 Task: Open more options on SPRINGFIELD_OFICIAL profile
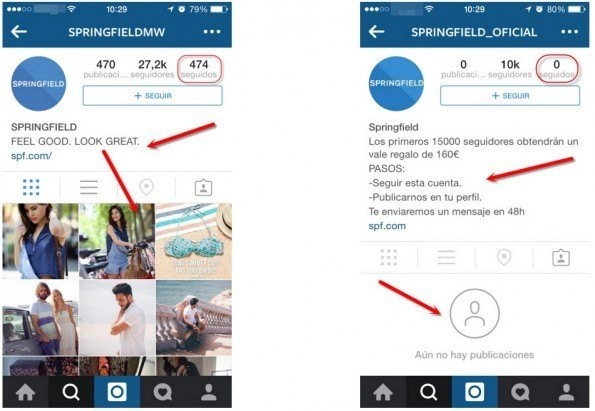[x=569, y=32]
